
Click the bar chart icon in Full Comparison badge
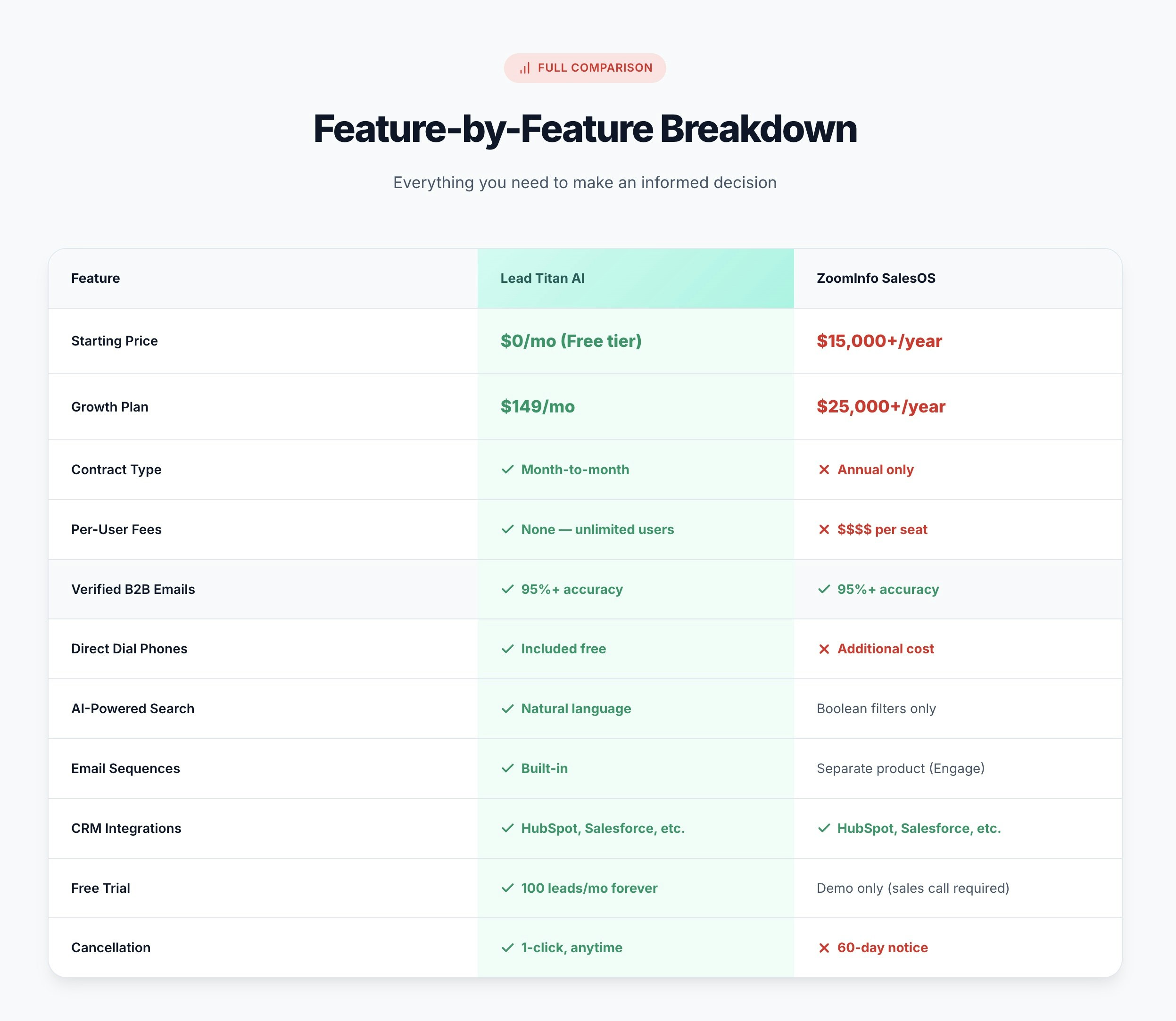(x=524, y=68)
